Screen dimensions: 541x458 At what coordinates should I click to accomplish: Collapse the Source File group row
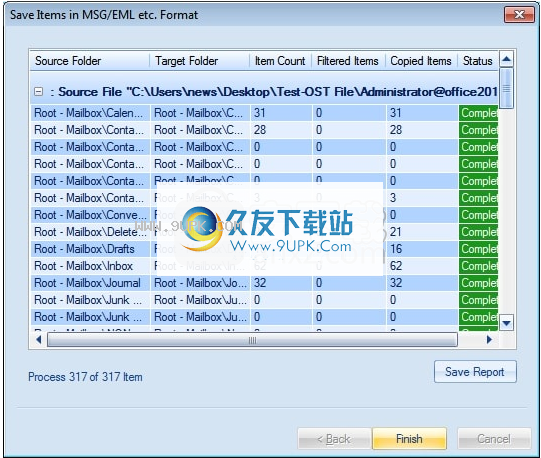[x=39, y=92]
